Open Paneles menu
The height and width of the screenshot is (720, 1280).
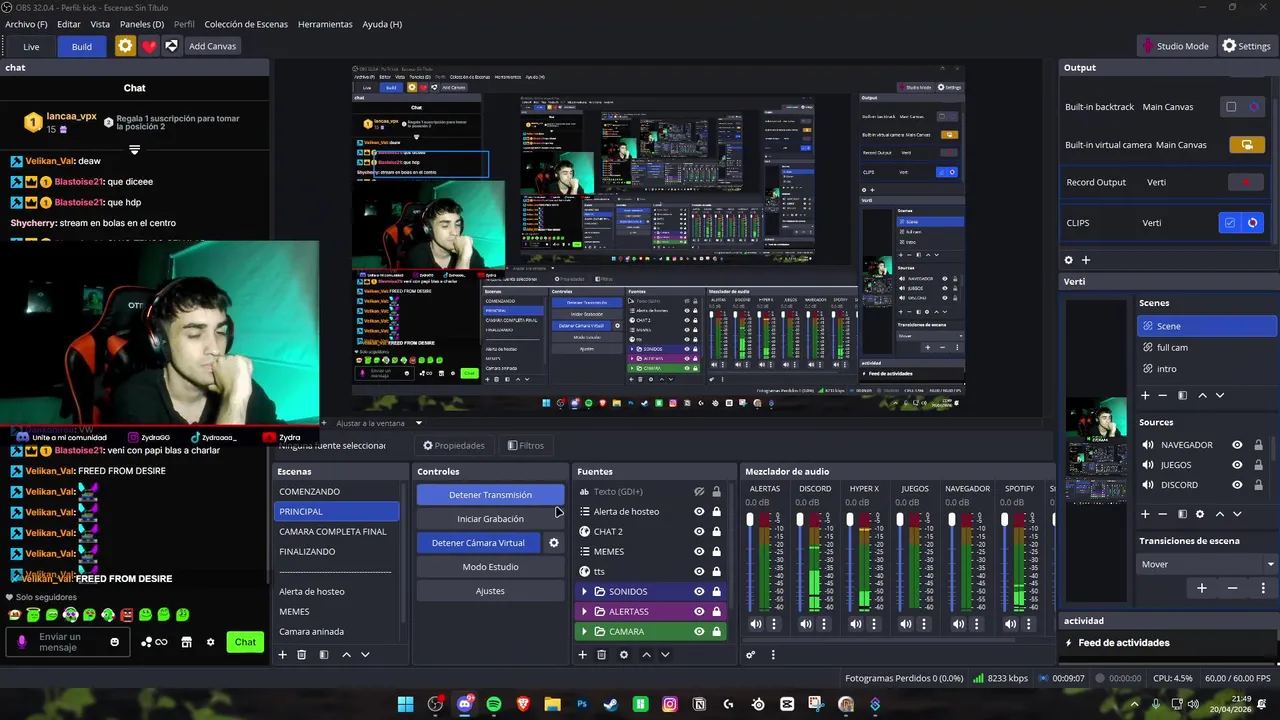(142, 24)
